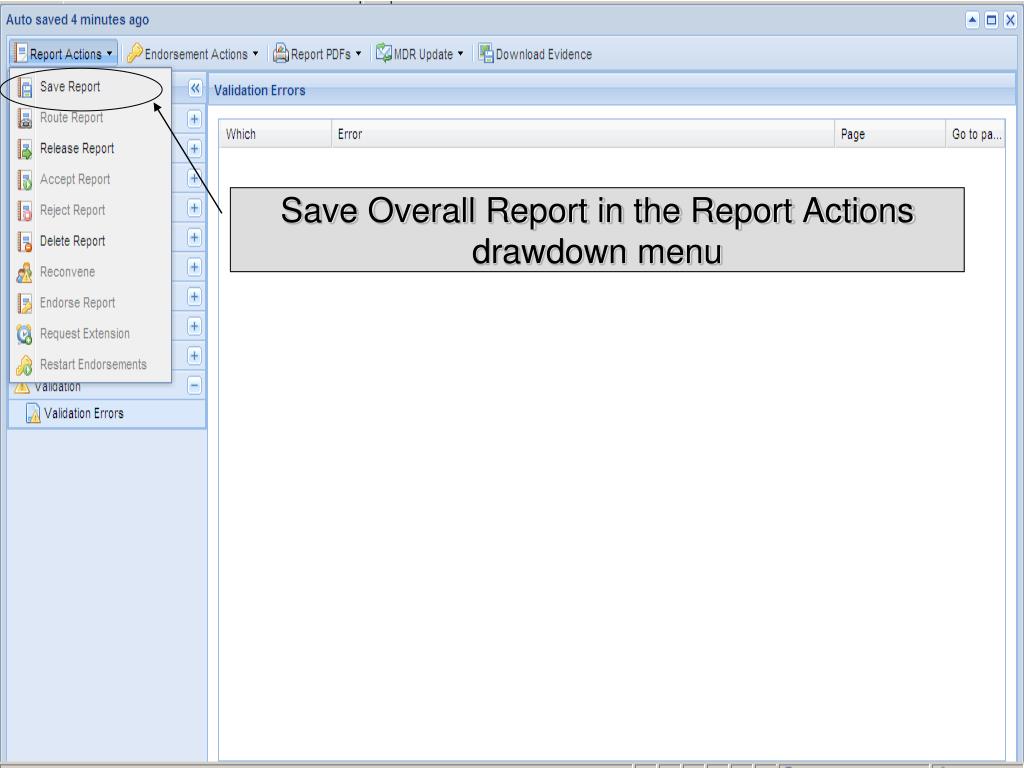Click the Delete Report icon
This screenshot has height=768, width=1024.
tap(25, 242)
